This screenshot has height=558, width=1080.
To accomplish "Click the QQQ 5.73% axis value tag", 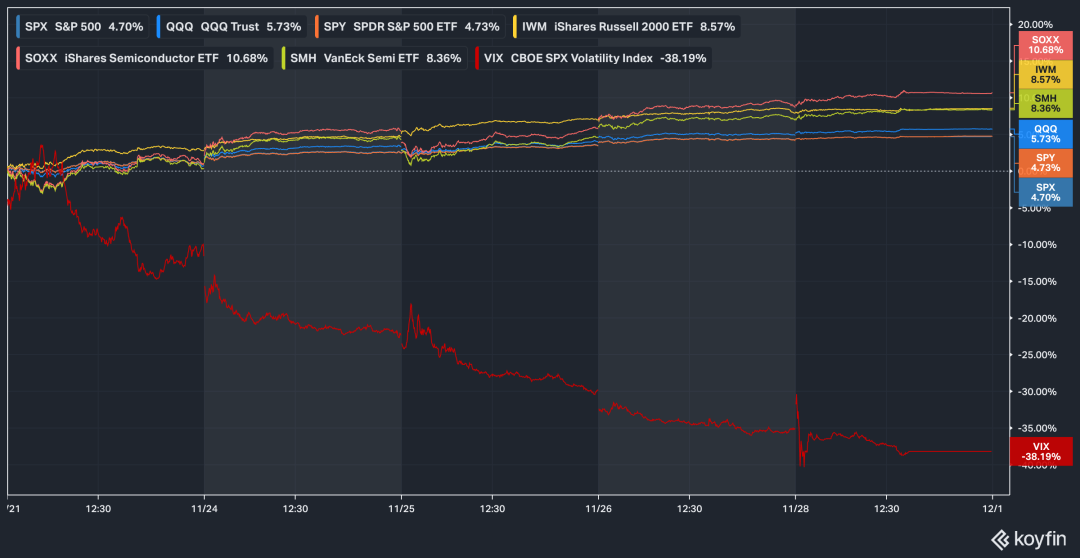I will tap(1045, 133).
